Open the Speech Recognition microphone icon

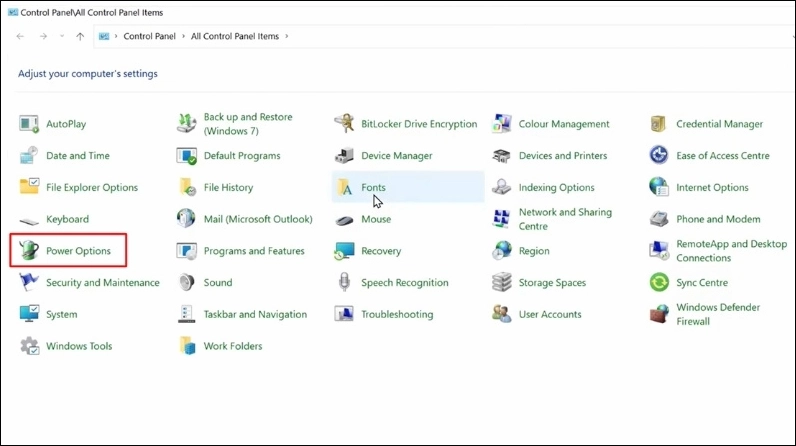(345, 283)
